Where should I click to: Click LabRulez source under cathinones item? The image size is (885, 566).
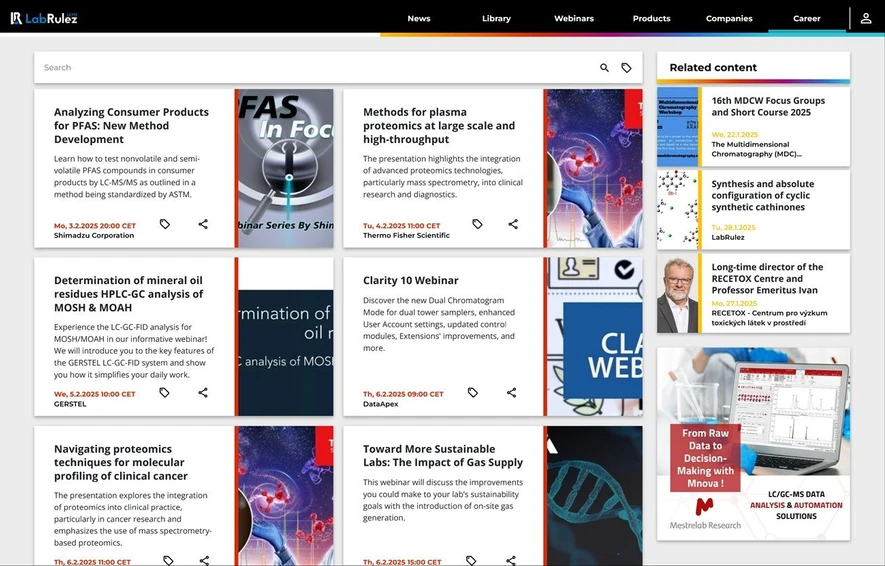click(x=728, y=237)
